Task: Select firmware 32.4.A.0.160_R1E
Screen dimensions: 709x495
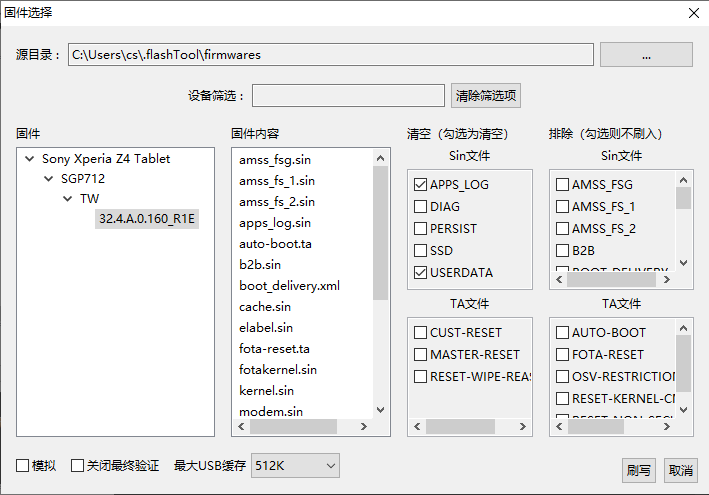Action: pyautogui.click(x=147, y=218)
